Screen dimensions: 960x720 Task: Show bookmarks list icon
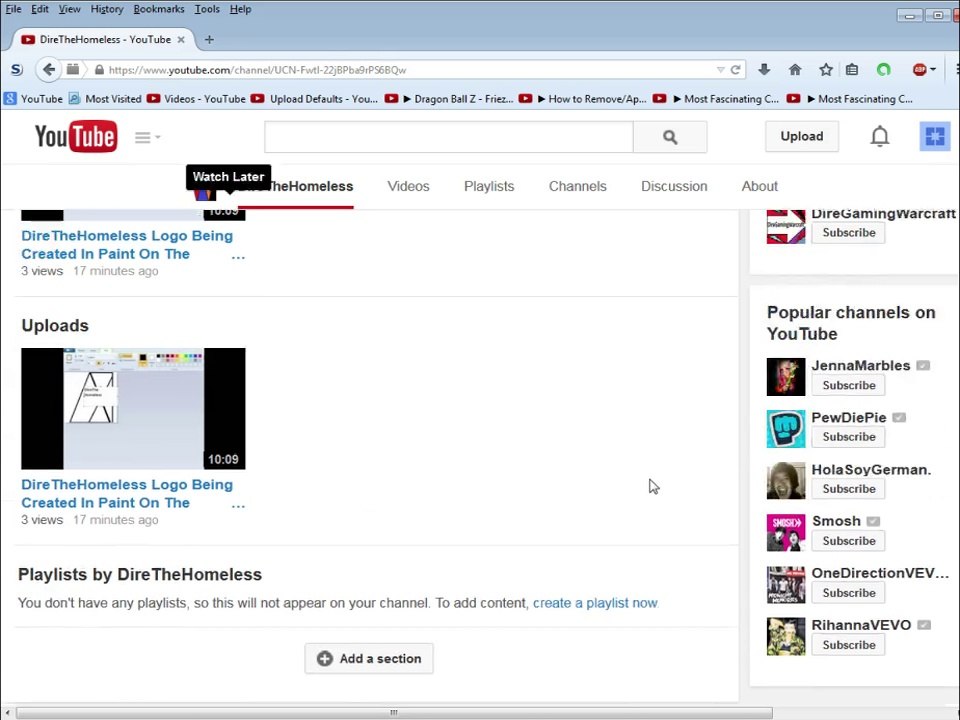[x=852, y=69]
